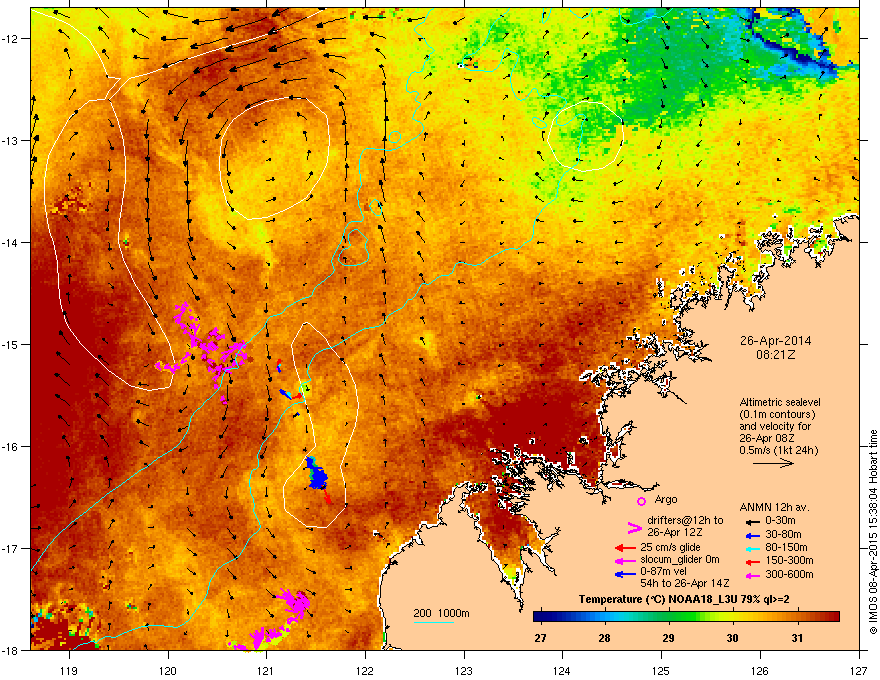The height and width of the screenshot is (680, 880).
Task: Click the longitude axis label '127'
Action: [x=859, y=670]
